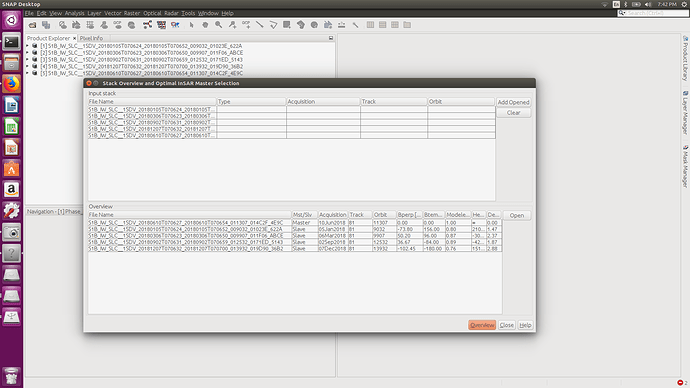This screenshot has height=388, width=690.
Task: Select the draw rectangle tool
Action: [x=287, y=25]
